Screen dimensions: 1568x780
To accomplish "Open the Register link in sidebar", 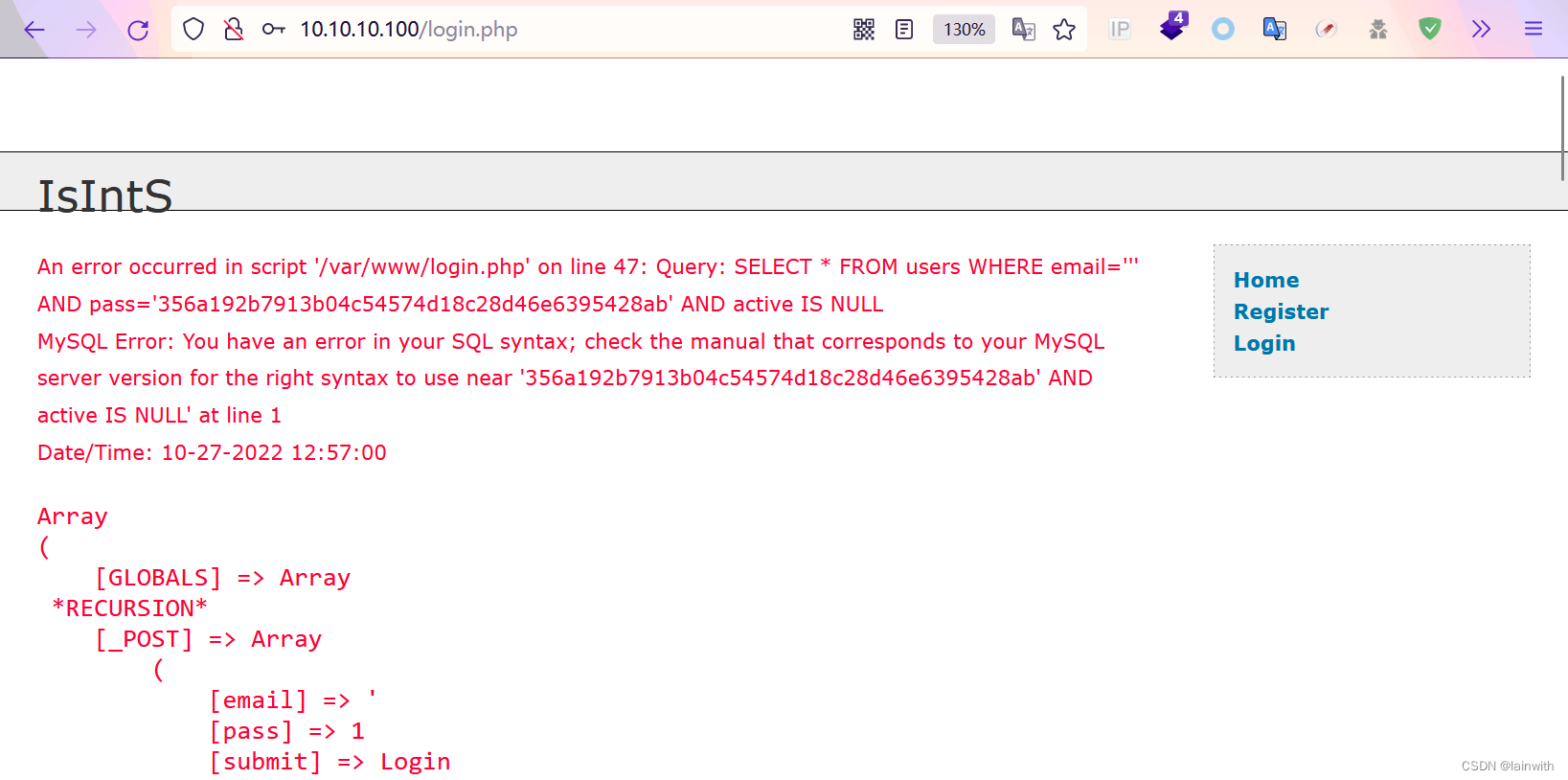I will click(1281, 311).
